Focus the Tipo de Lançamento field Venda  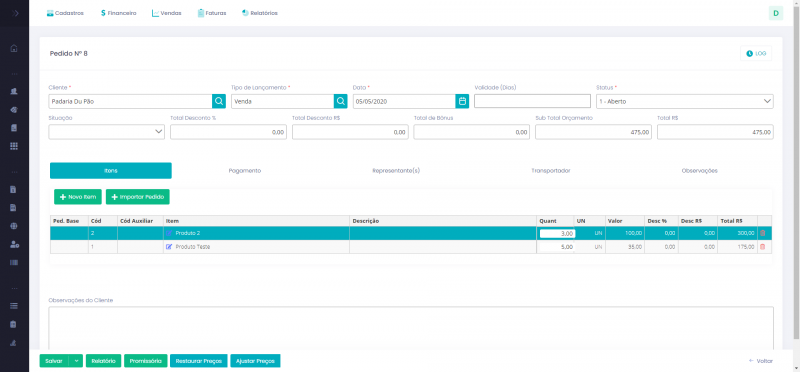pyautogui.click(x=283, y=101)
